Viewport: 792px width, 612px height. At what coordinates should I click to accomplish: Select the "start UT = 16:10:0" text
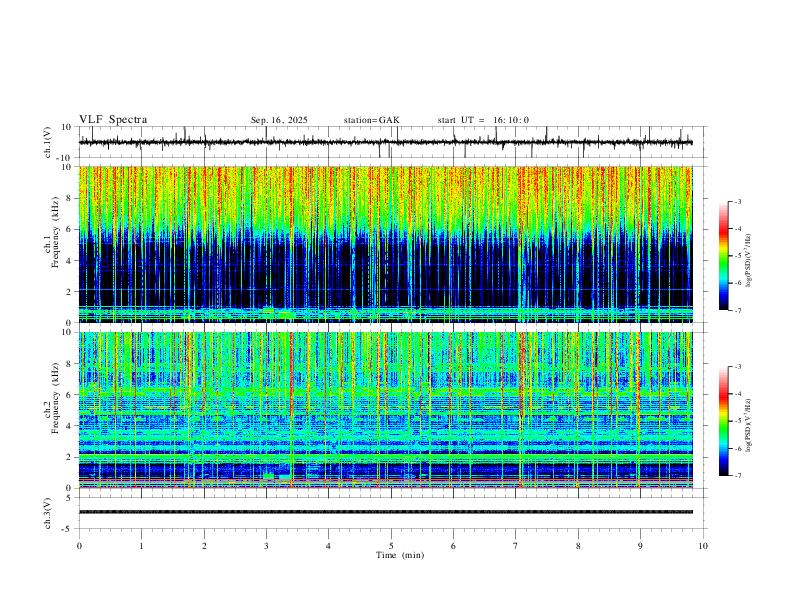pos(483,120)
